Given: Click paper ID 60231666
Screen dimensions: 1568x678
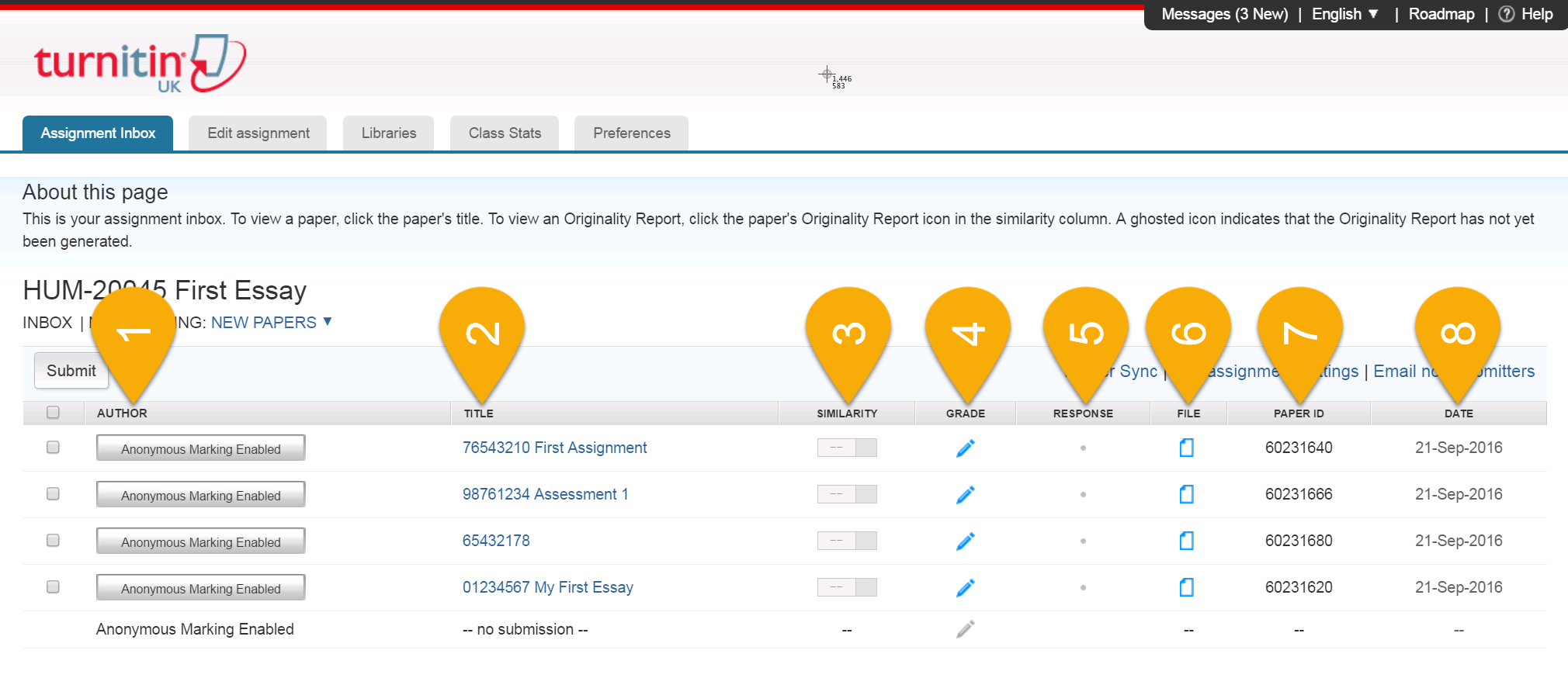Looking at the screenshot, I should click(1299, 494).
